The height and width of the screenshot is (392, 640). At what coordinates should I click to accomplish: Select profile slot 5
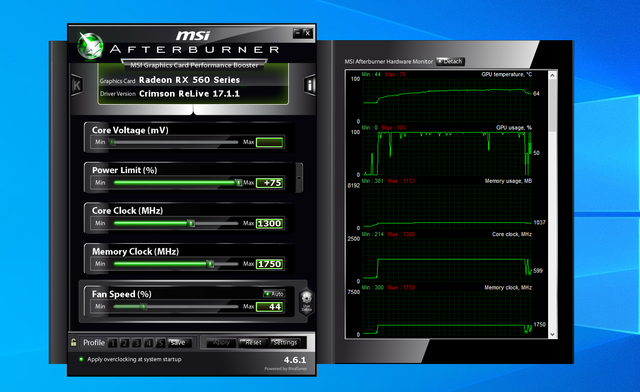tap(161, 343)
